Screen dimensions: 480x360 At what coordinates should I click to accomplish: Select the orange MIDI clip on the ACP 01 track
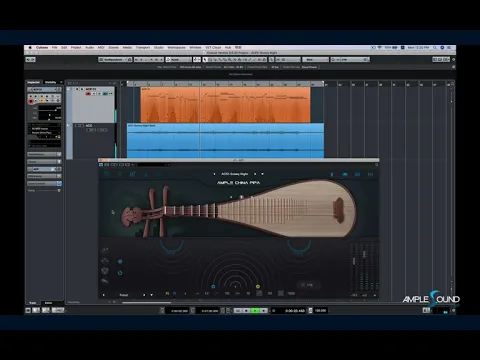pos(225,105)
